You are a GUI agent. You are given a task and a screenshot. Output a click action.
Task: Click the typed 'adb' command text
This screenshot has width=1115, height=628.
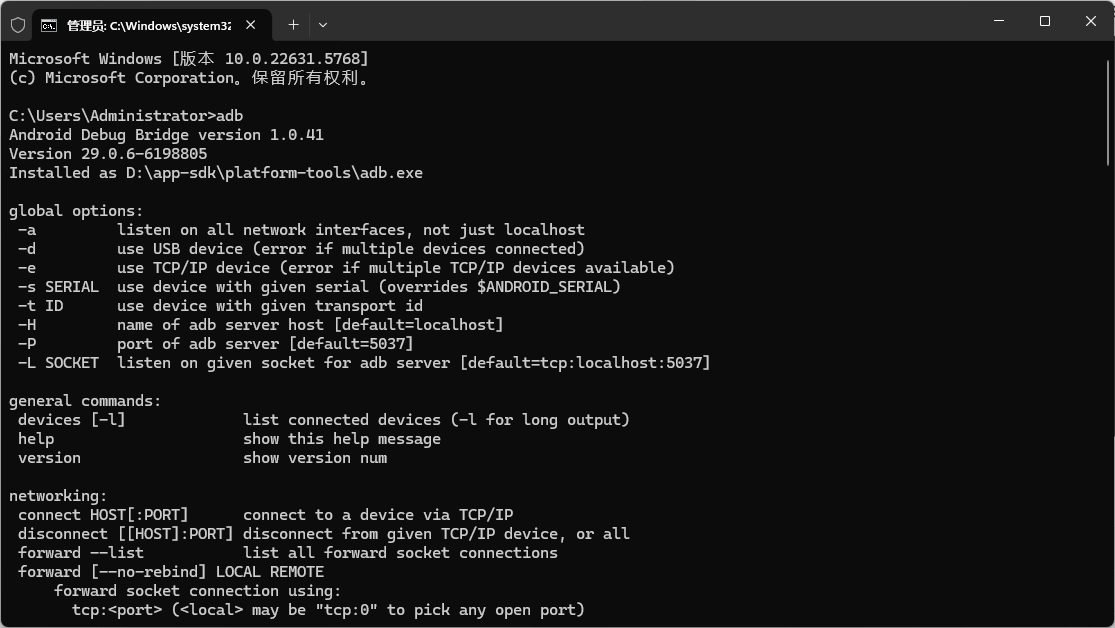230,116
